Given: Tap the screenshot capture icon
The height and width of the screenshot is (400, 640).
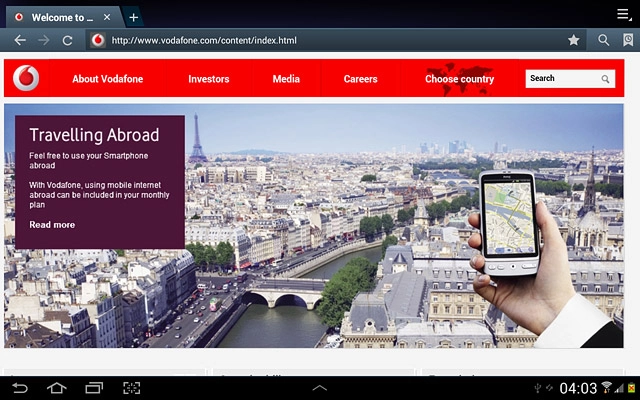Looking at the screenshot, I should coord(131,388).
